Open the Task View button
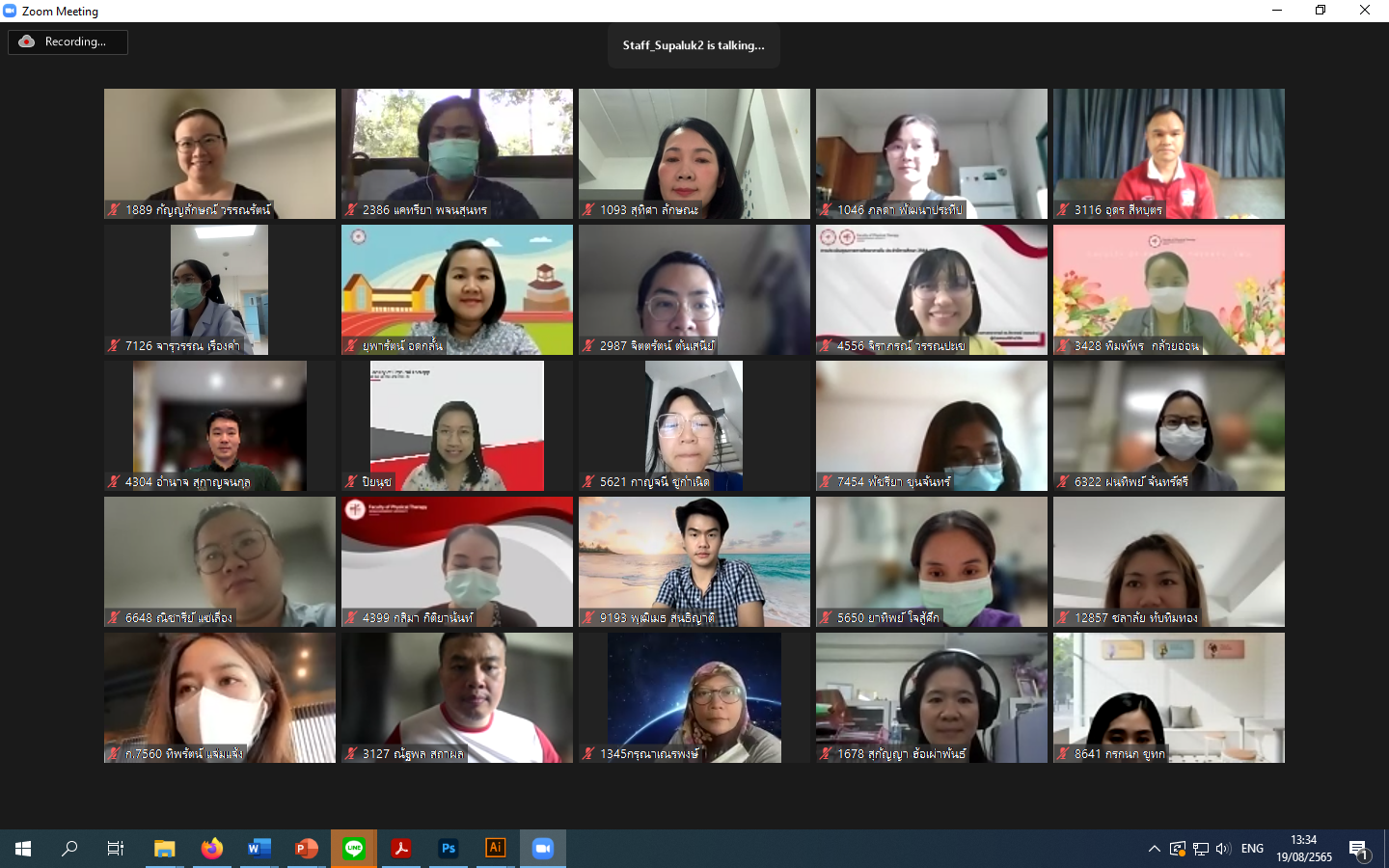The width and height of the screenshot is (1389, 868). click(x=116, y=849)
